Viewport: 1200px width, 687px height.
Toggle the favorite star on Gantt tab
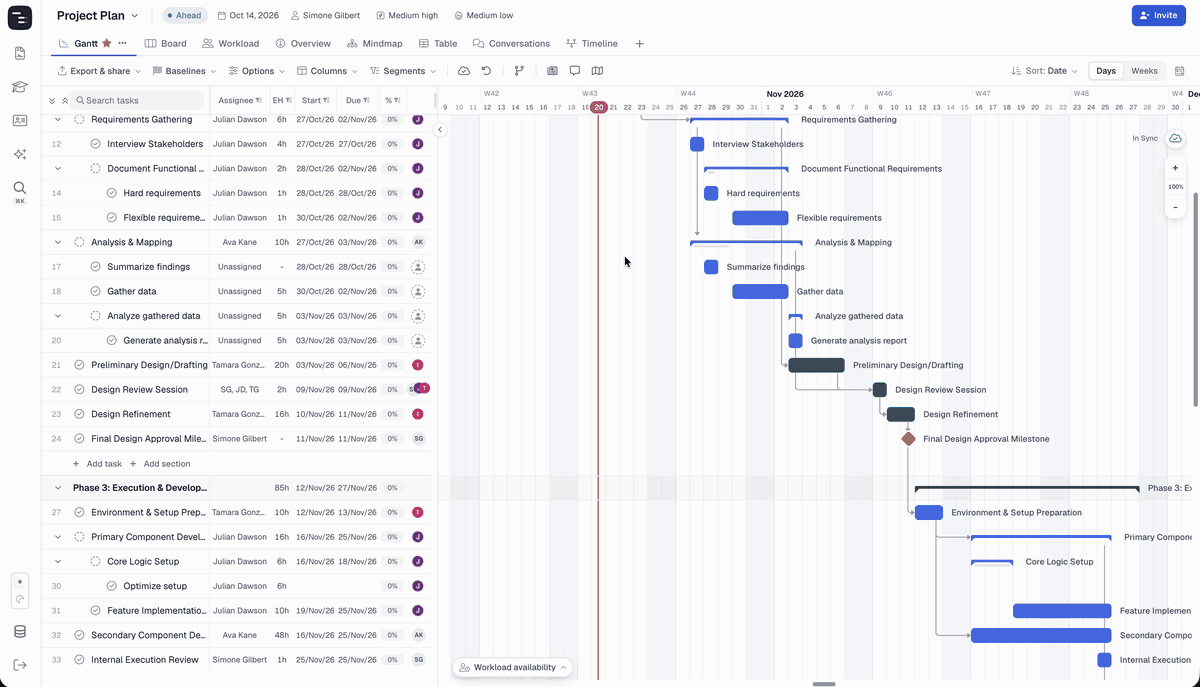coord(107,43)
